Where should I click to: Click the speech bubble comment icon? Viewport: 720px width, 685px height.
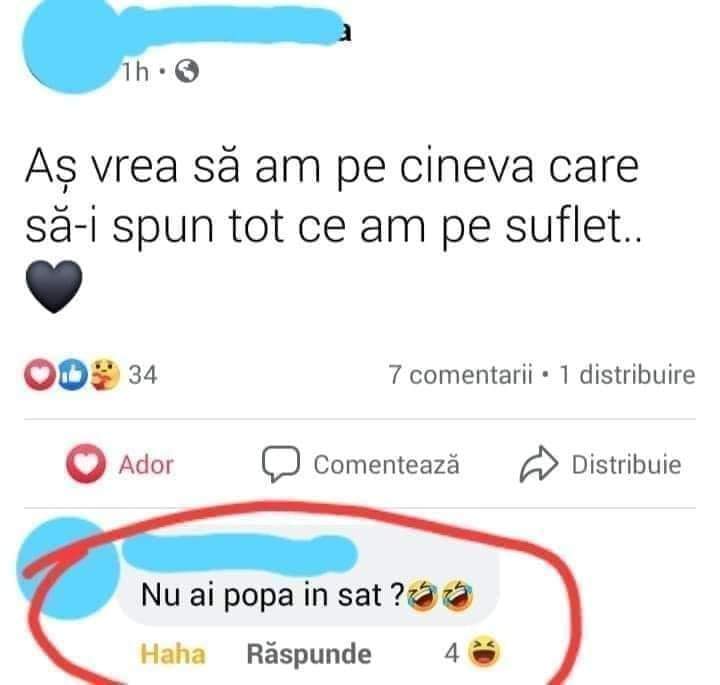281,464
